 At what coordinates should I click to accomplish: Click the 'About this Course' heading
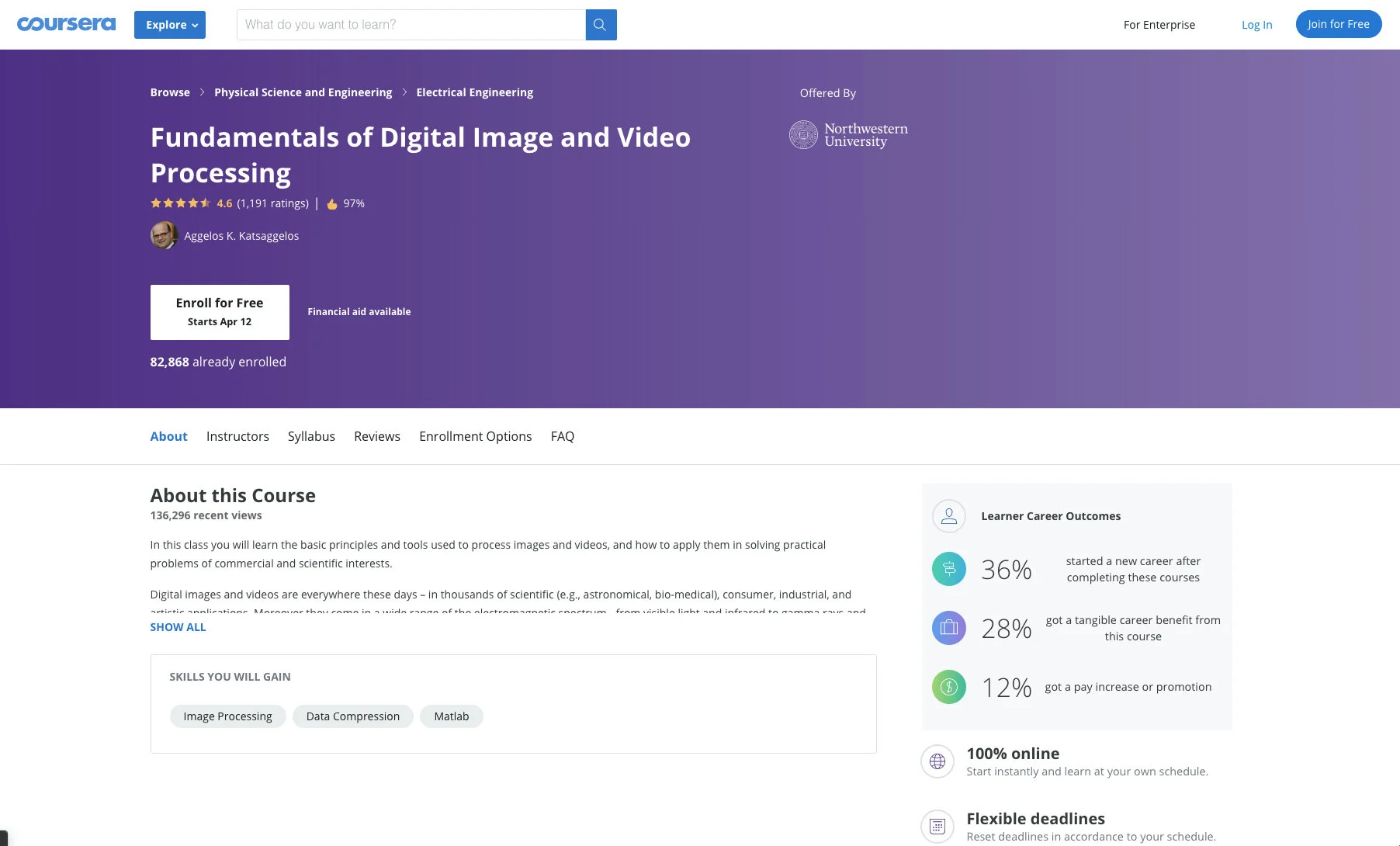(x=233, y=495)
